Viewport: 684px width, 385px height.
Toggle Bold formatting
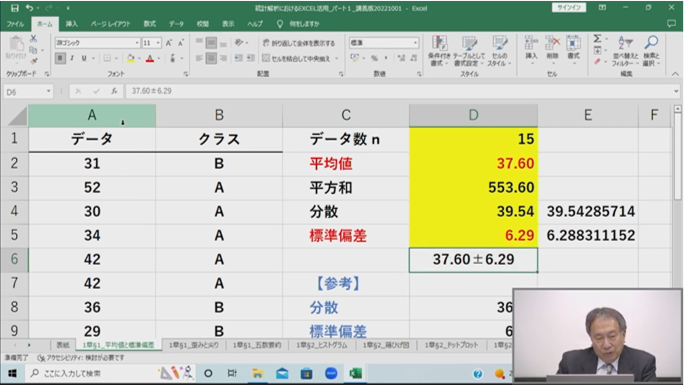60,58
